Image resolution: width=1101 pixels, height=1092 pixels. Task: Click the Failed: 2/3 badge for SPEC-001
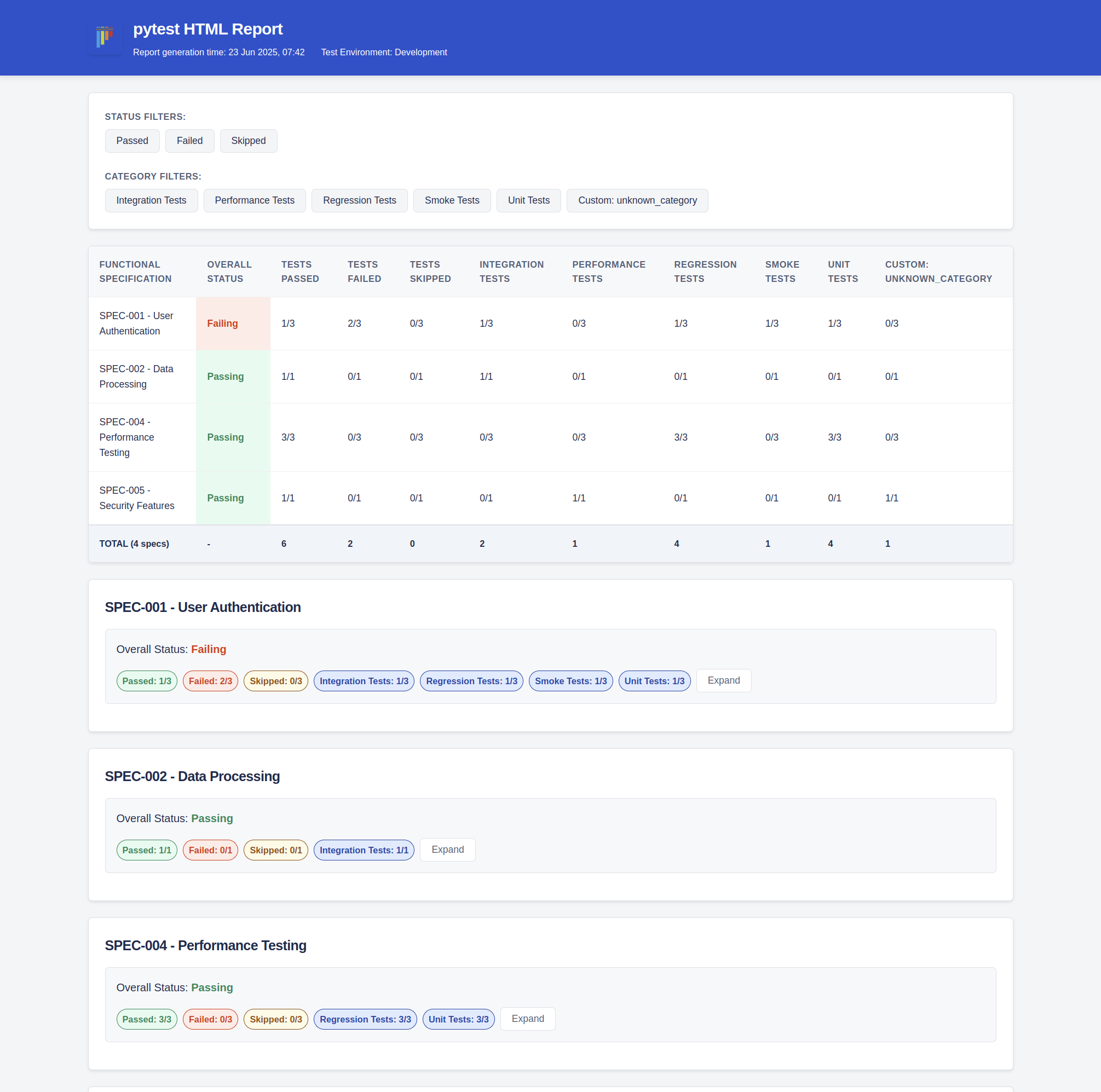(x=210, y=681)
